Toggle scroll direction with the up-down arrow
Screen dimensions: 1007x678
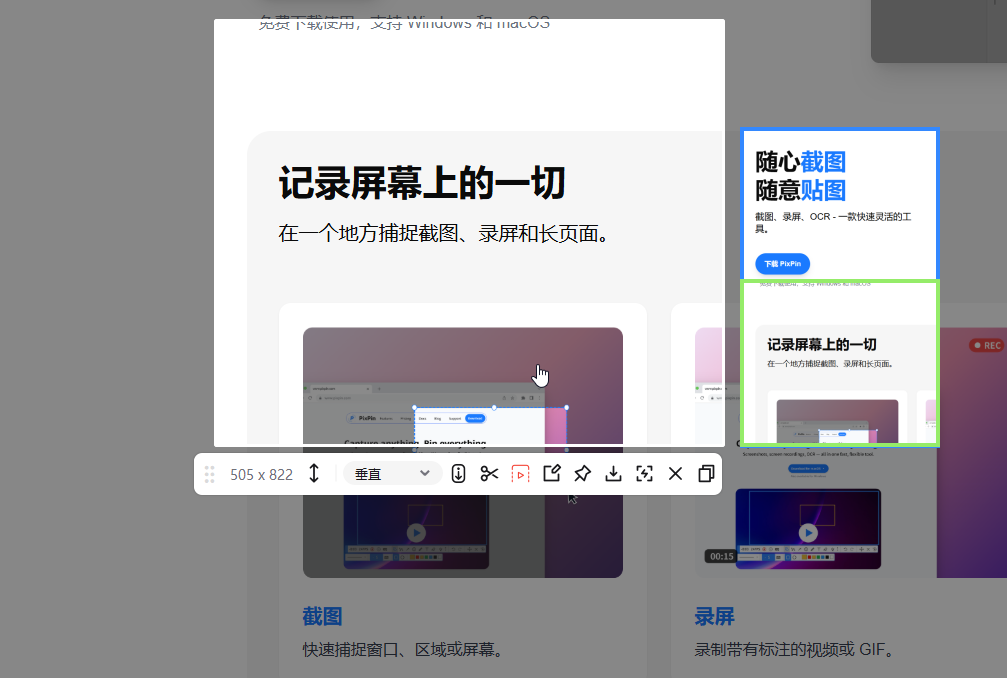[313, 473]
